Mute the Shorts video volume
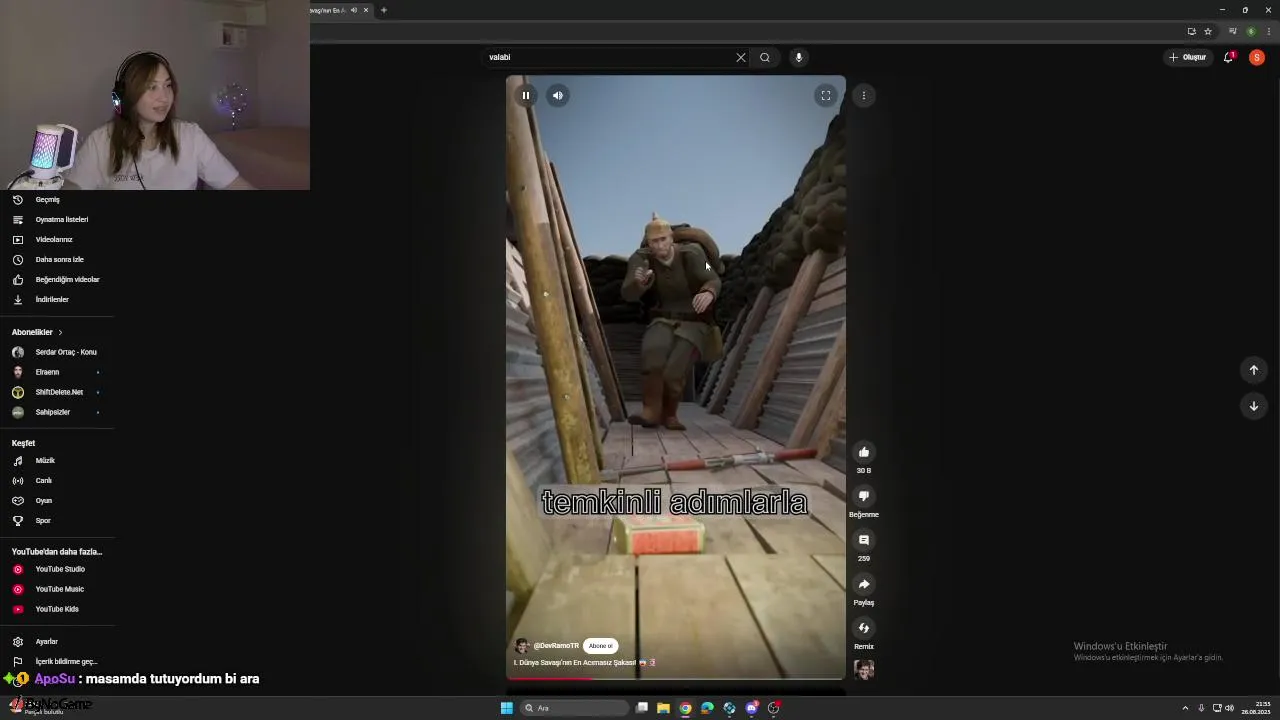Viewport: 1280px width, 720px height. pyautogui.click(x=558, y=96)
